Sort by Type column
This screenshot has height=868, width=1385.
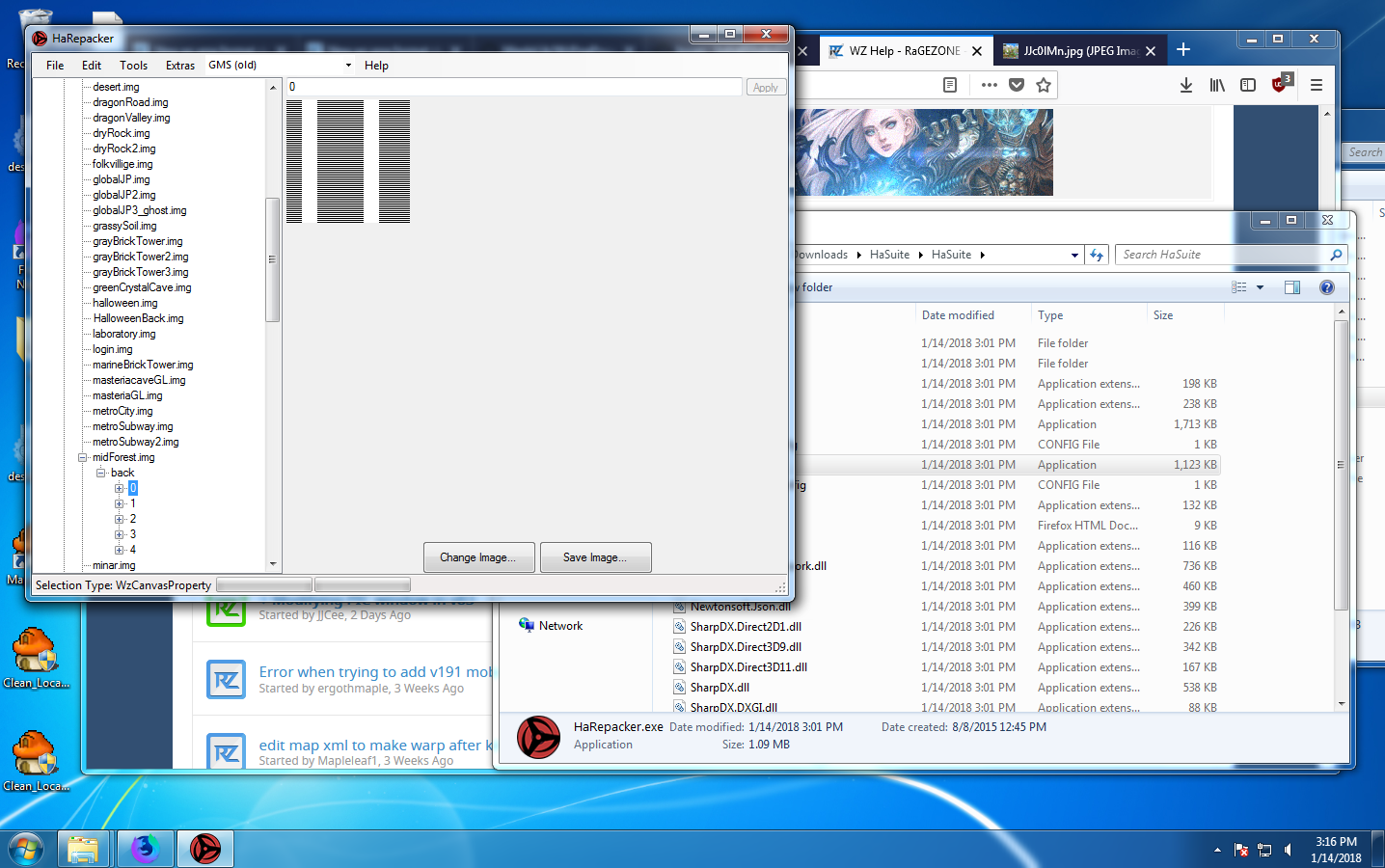pyautogui.click(x=1088, y=315)
